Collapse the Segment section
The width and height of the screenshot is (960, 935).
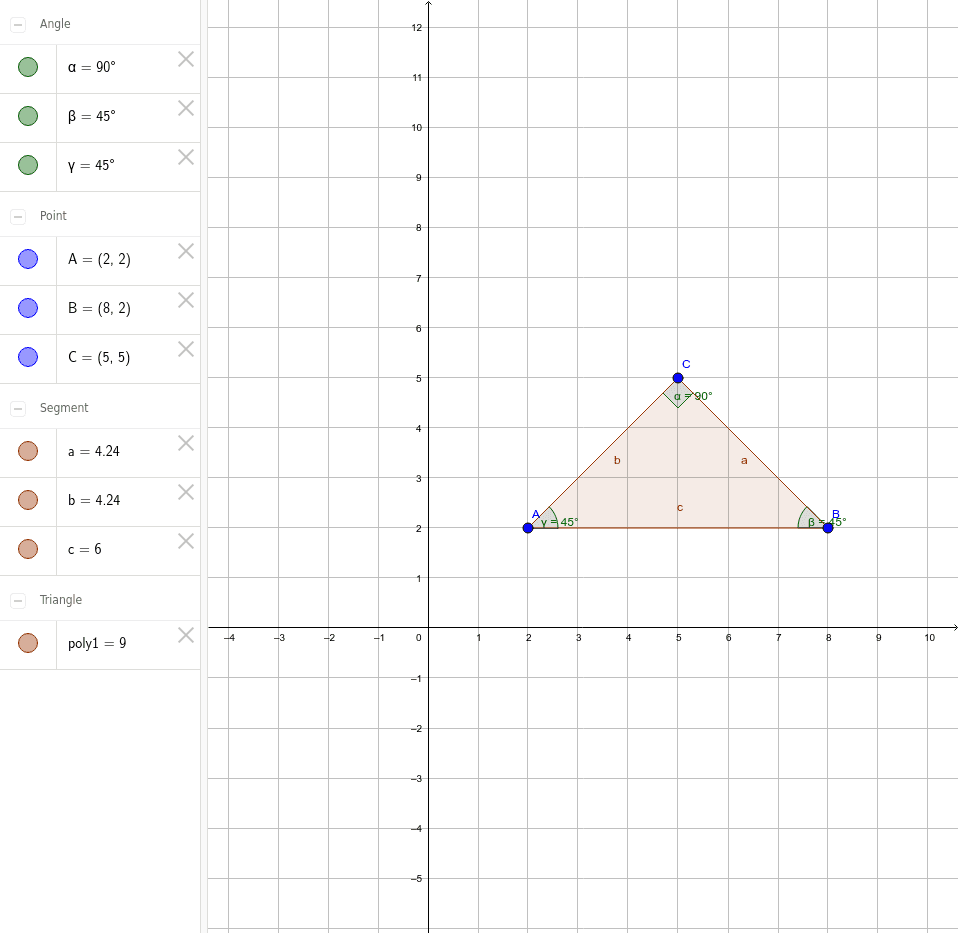click(x=17, y=408)
